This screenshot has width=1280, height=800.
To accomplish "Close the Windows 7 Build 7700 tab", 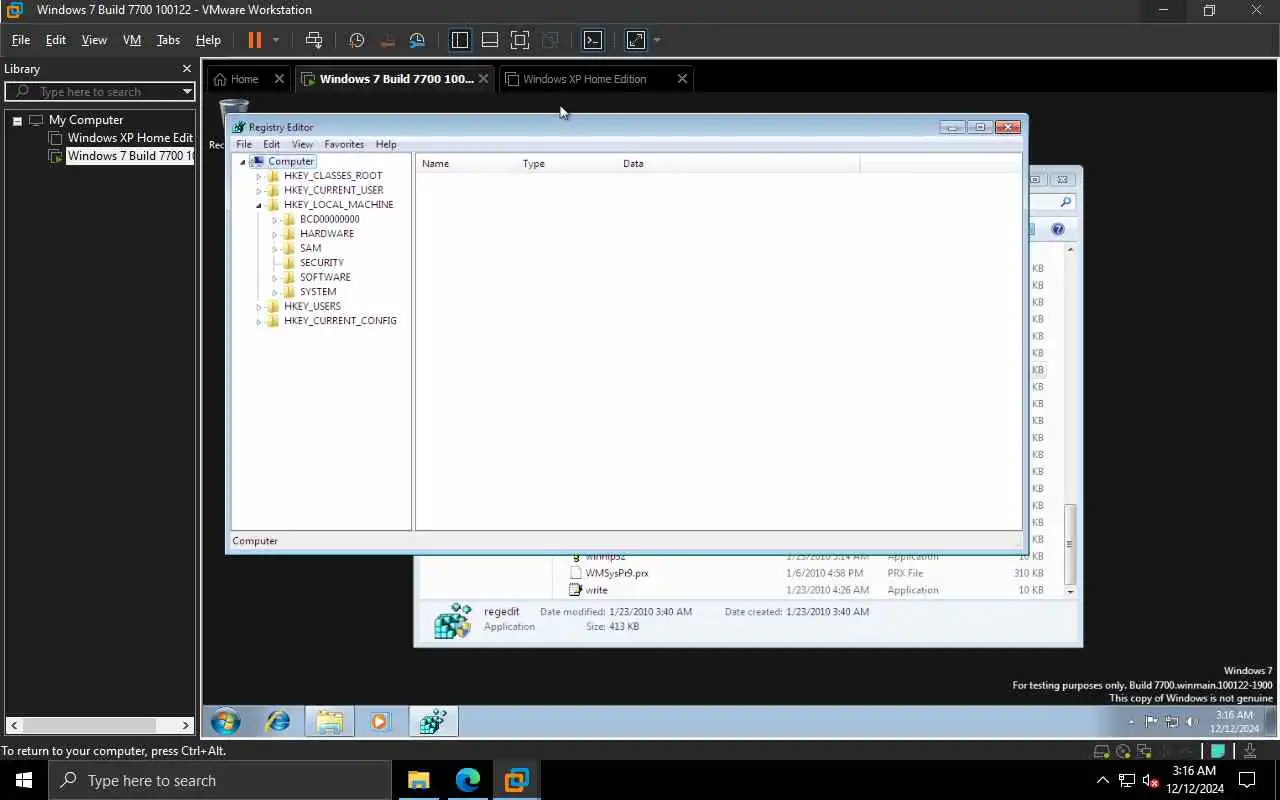I will (x=483, y=79).
